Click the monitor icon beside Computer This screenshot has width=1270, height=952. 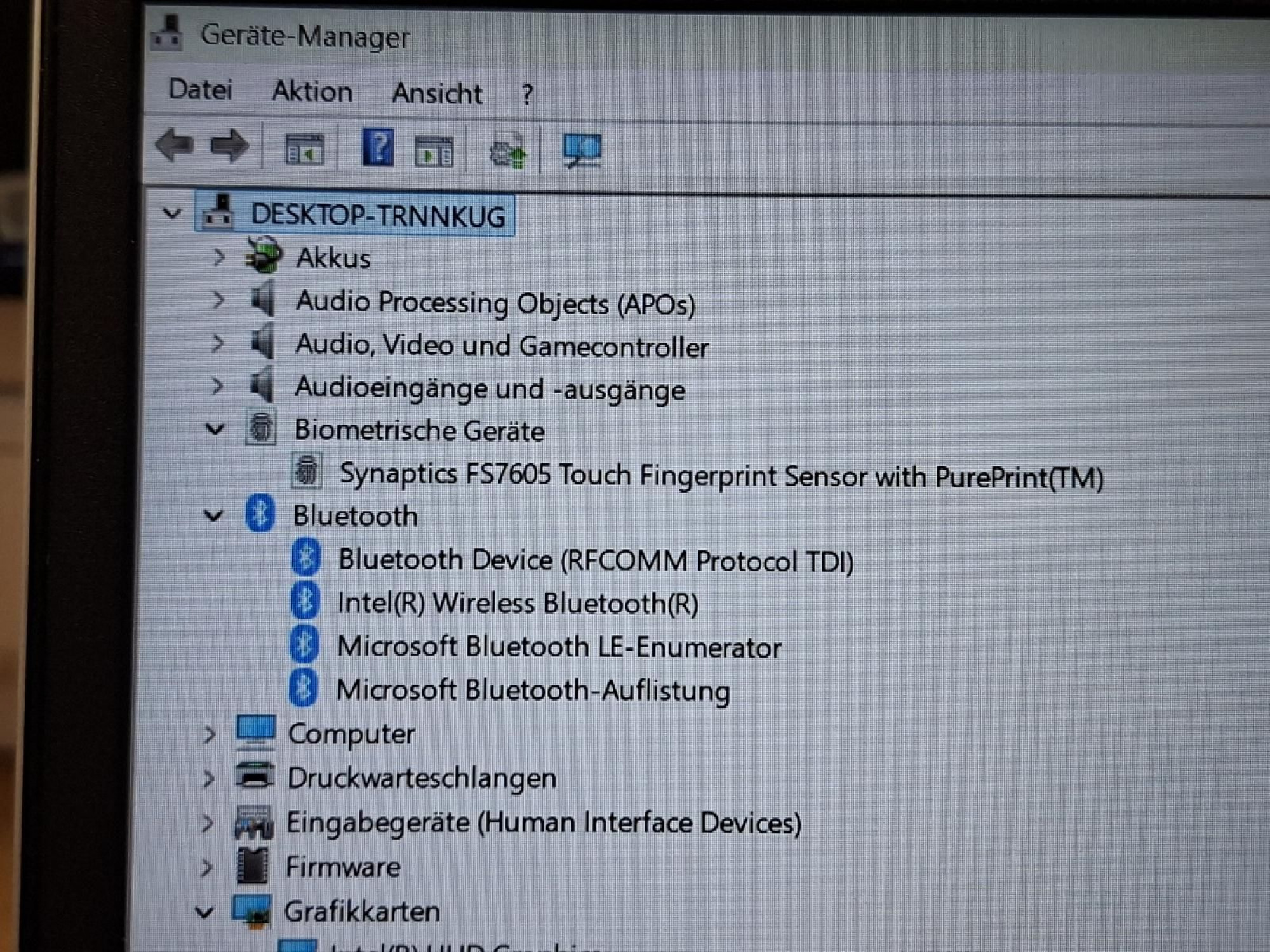(x=255, y=732)
